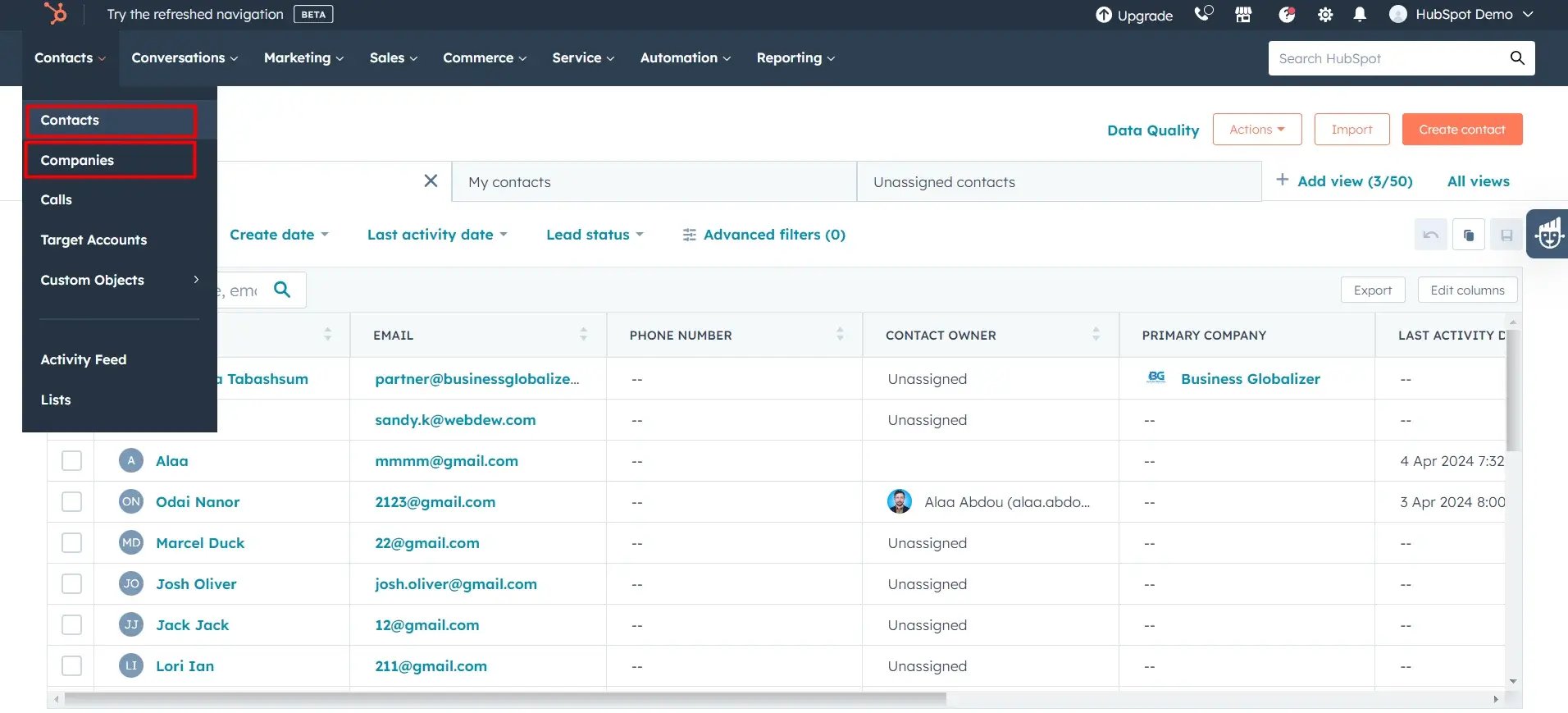Click the Business Globalizer company logo
The height and width of the screenshot is (713, 1568).
click(1156, 377)
